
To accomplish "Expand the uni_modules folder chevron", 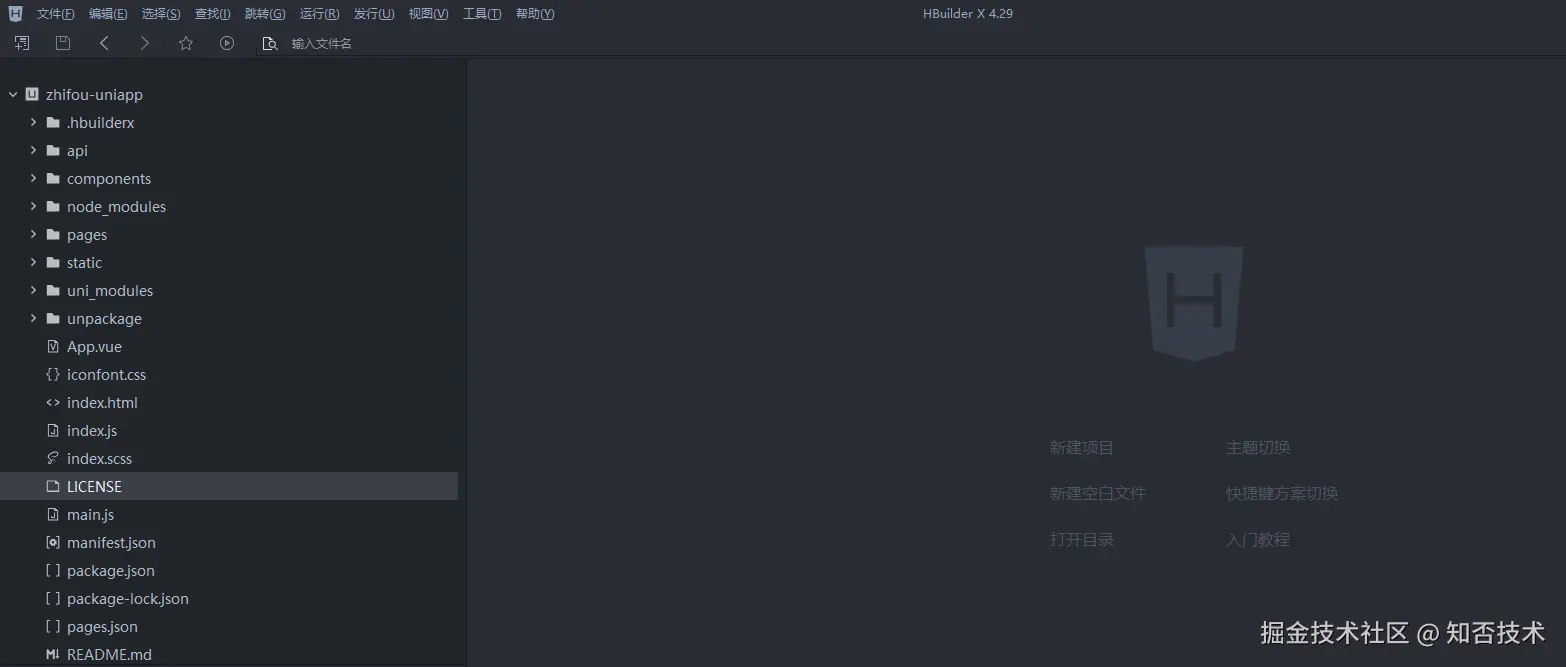I will point(33,290).
